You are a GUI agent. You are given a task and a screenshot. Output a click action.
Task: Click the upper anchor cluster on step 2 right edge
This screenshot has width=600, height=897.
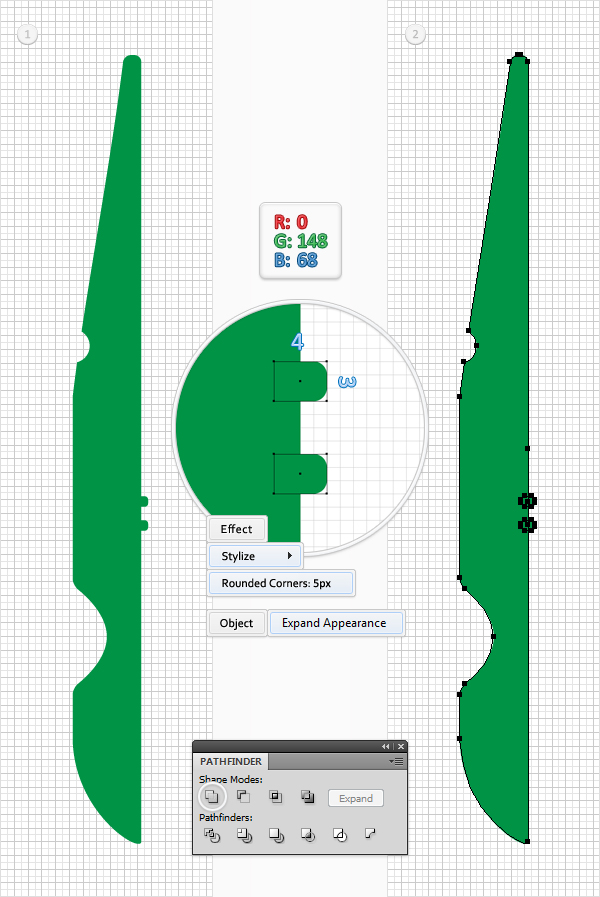tap(527, 501)
